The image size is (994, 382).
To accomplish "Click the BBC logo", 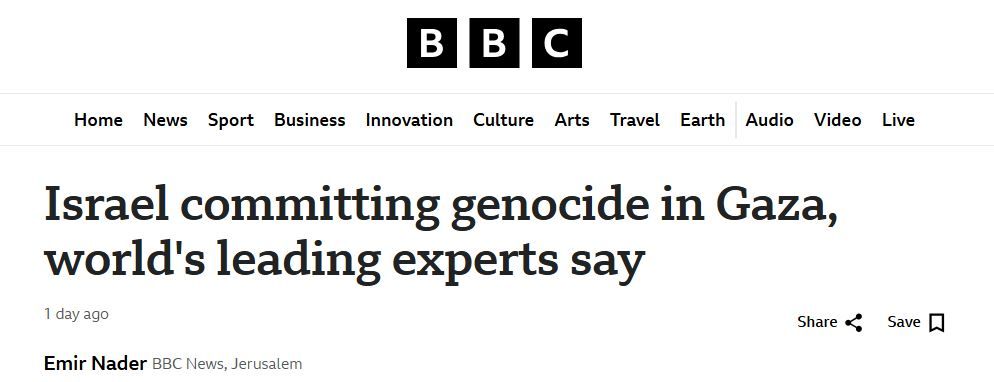I will click(x=494, y=43).
